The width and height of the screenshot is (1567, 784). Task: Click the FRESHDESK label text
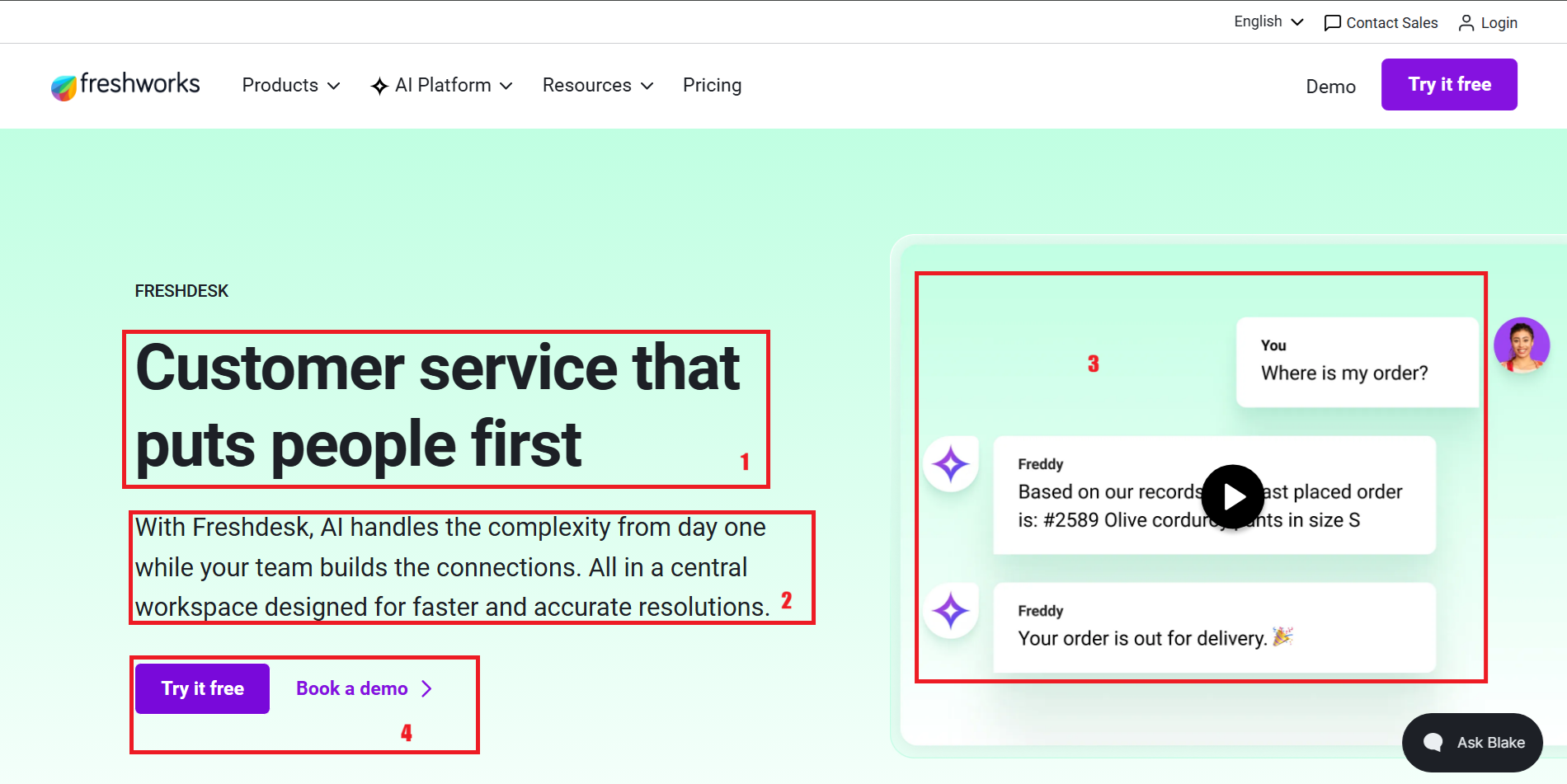click(181, 291)
